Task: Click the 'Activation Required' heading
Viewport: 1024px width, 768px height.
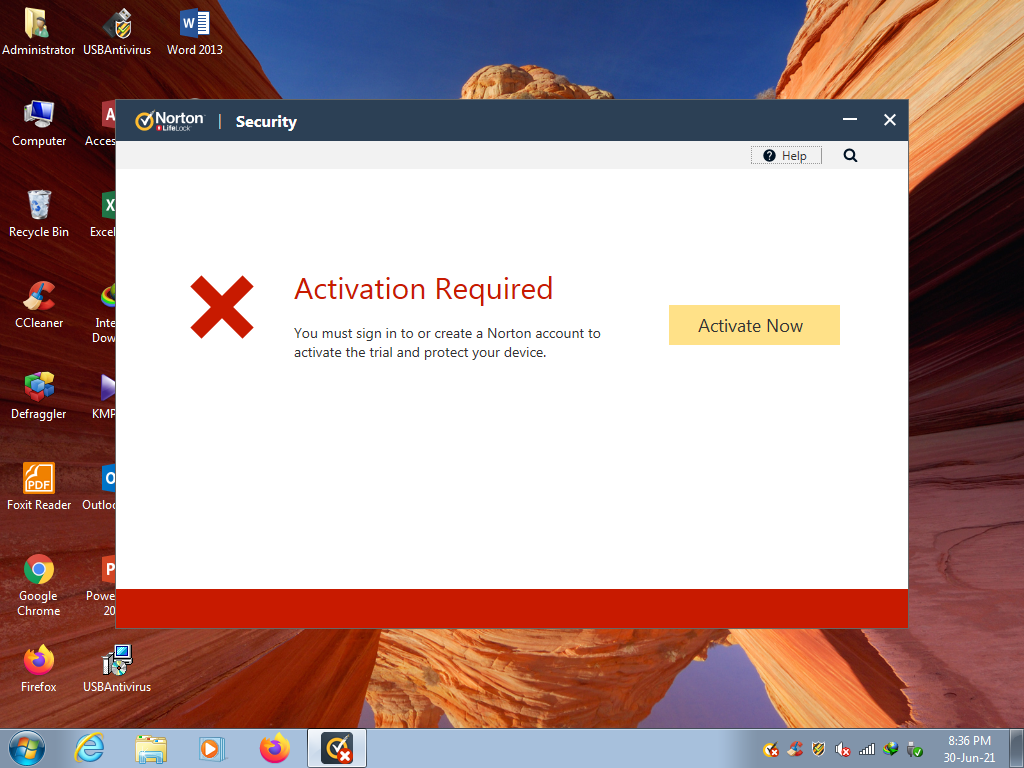Action: click(423, 289)
